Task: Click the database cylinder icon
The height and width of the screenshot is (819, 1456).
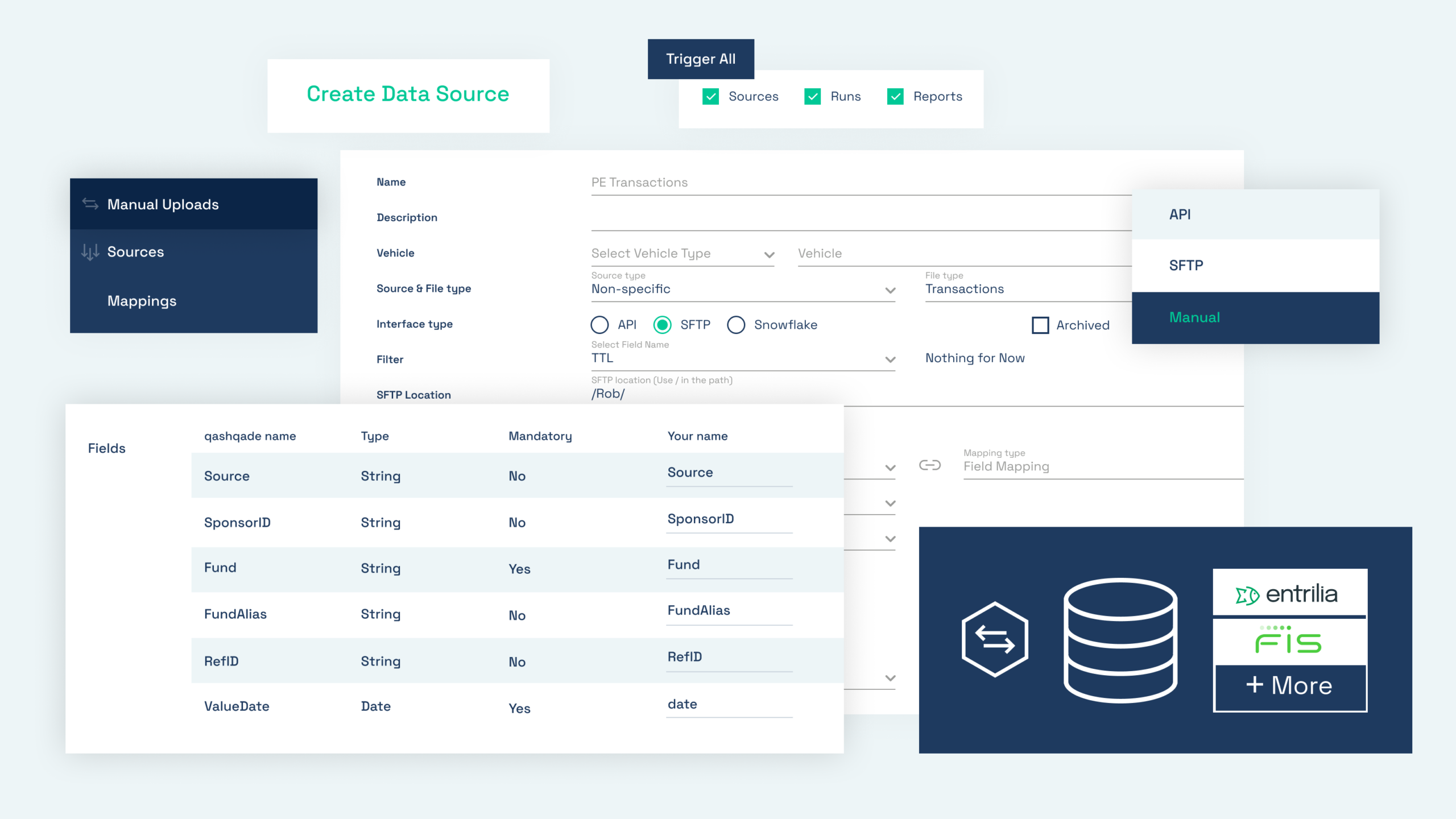Action: [x=1120, y=640]
